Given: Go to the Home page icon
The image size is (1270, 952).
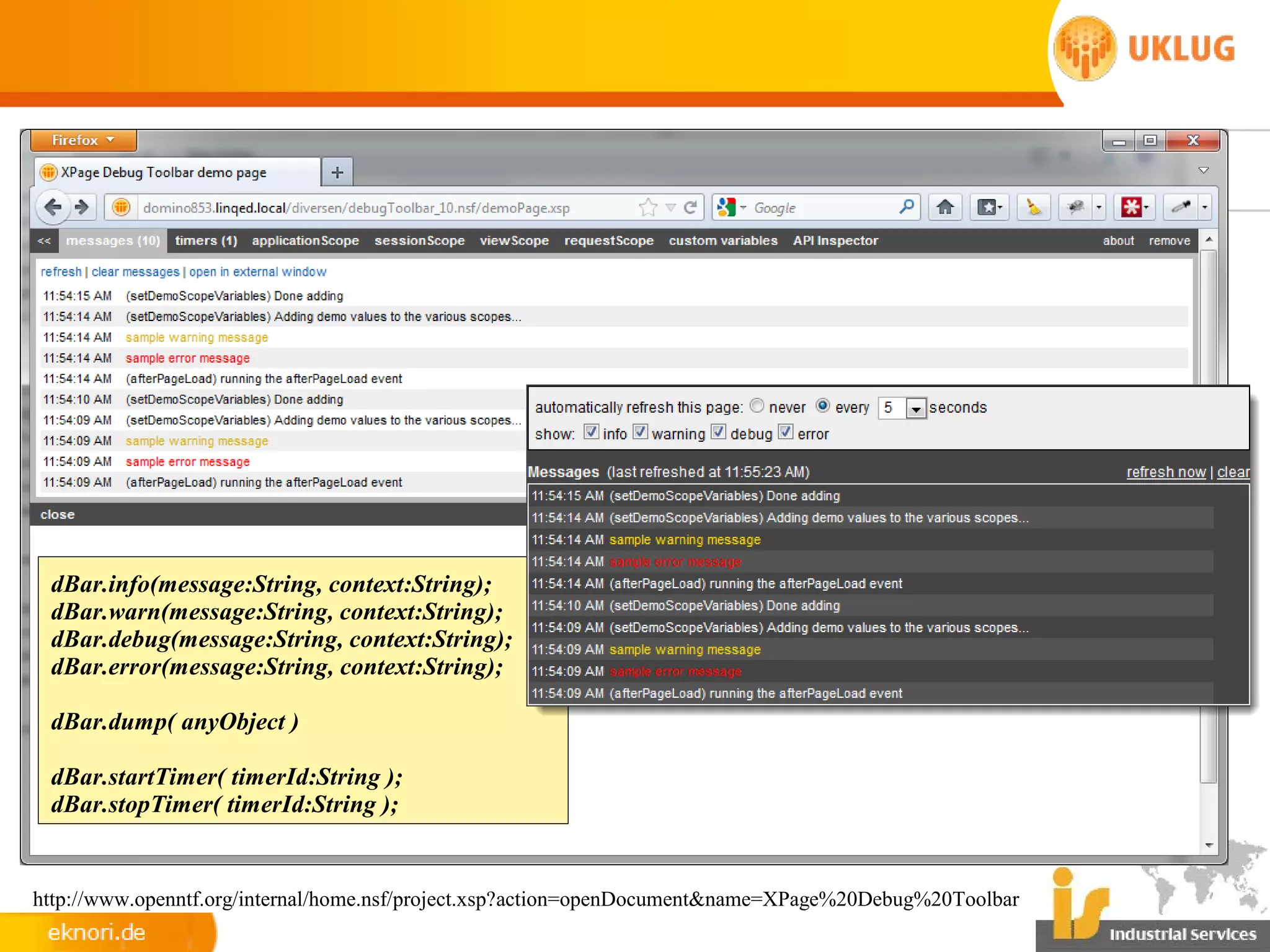Looking at the screenshot, I should [x=945, y=207].
